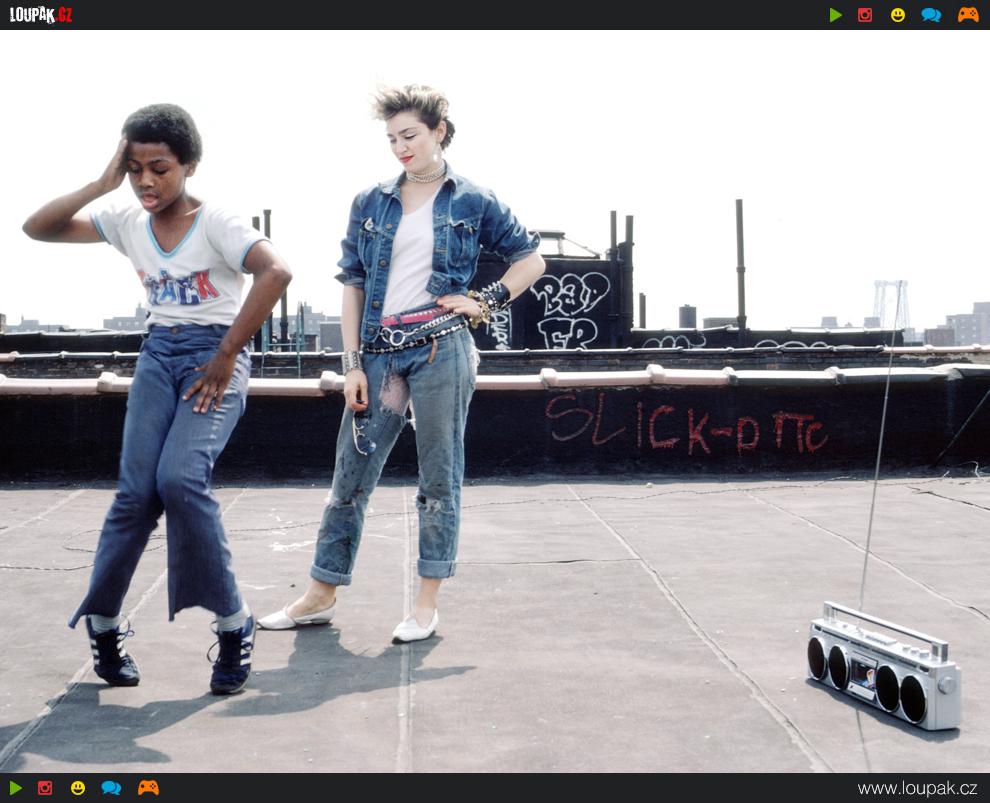Viewport: 990px width, 803px height.
Task: Open the red Instagram icon in the header
Action: (x=865, y=15)
